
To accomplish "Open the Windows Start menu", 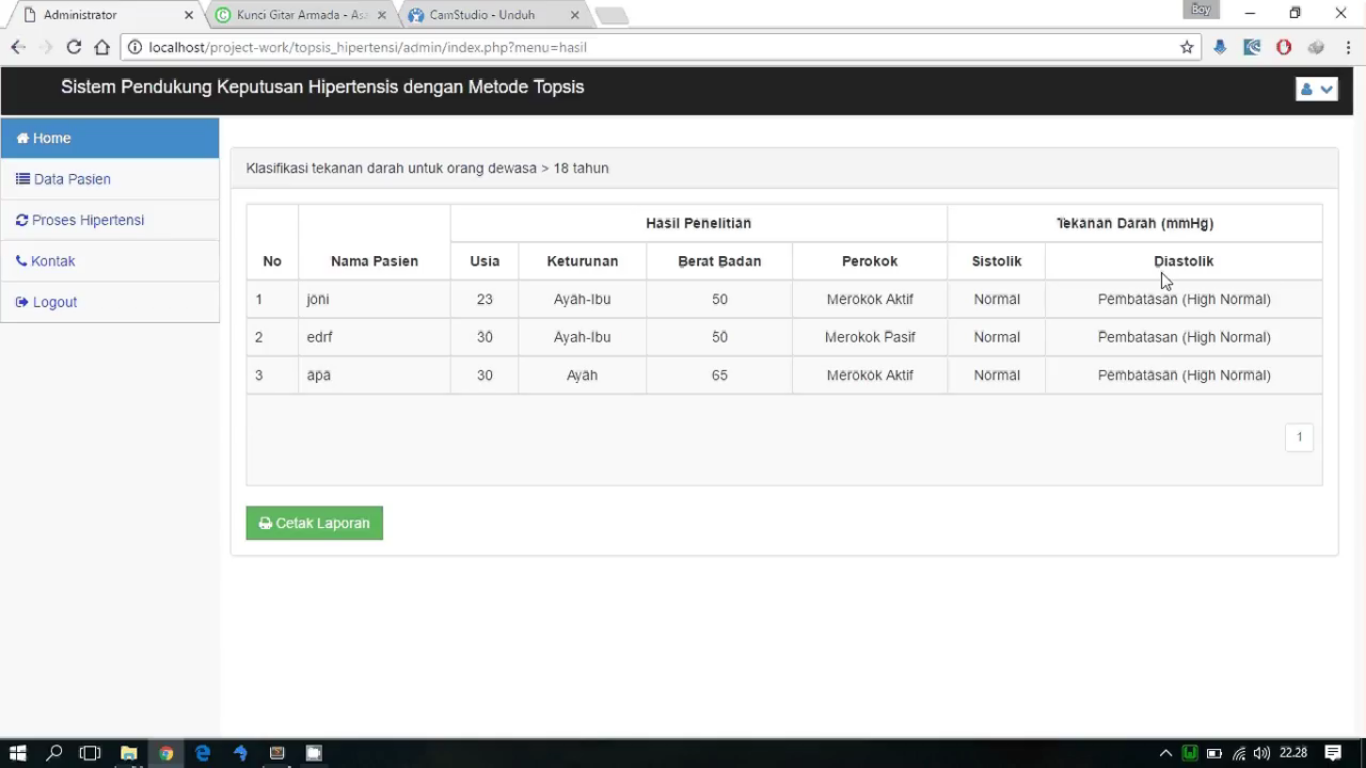I will [17, 753].
